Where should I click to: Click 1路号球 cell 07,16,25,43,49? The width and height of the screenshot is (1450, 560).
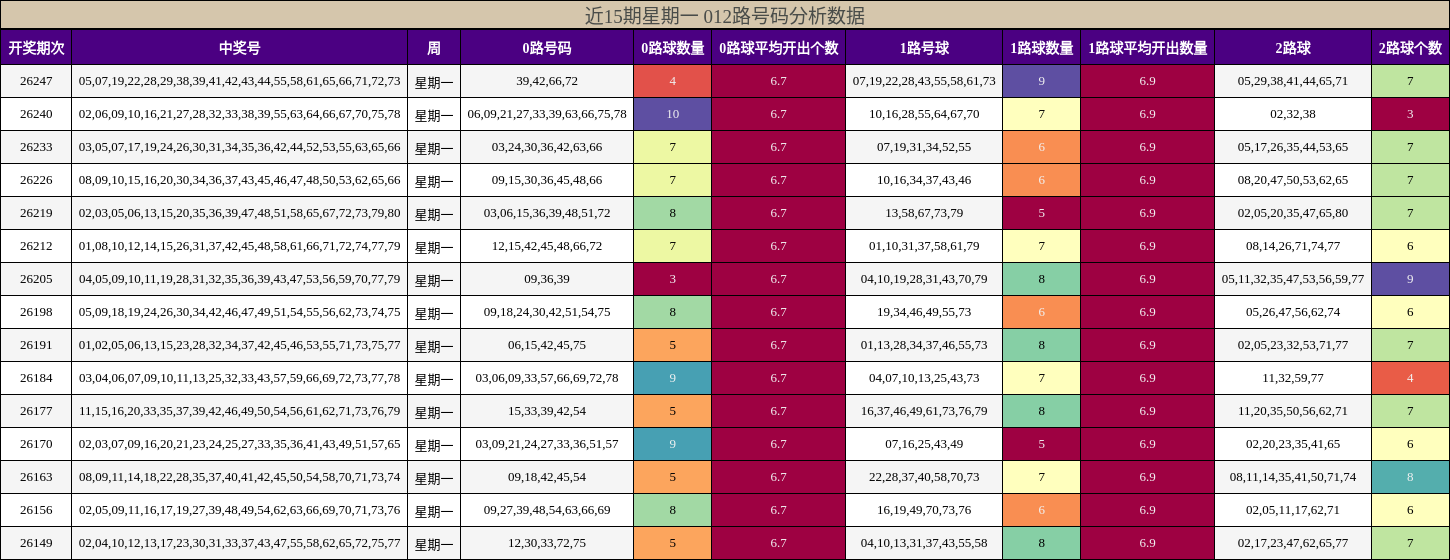[x=924, y=444]
